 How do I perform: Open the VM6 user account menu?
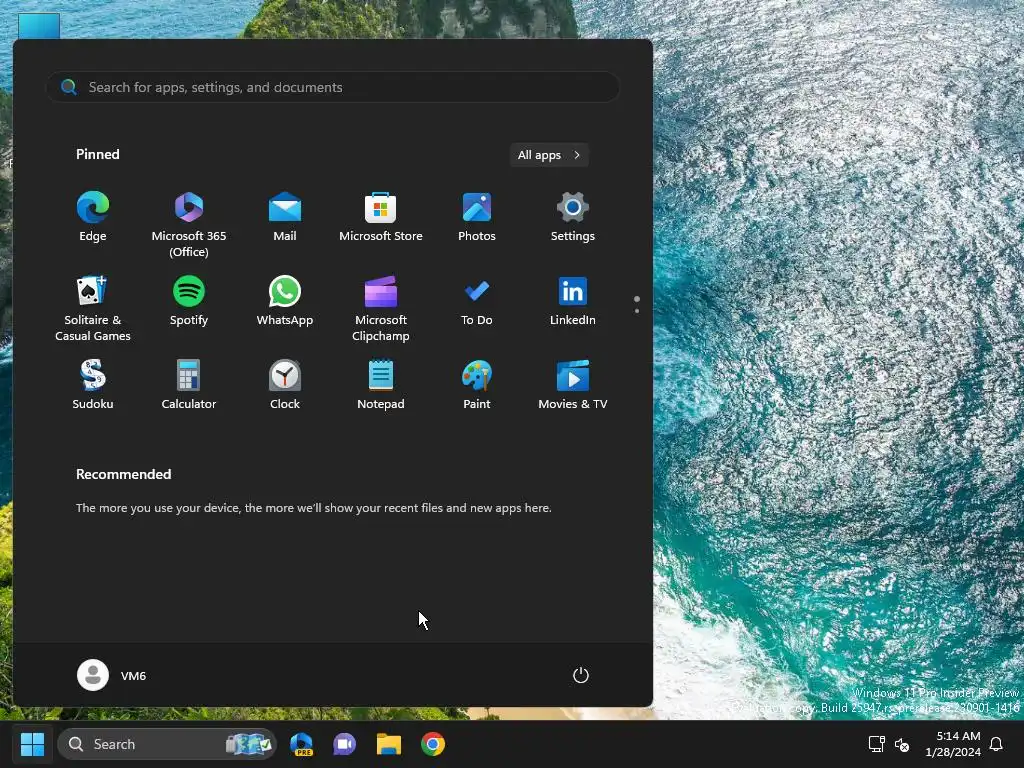pos(112,675)
